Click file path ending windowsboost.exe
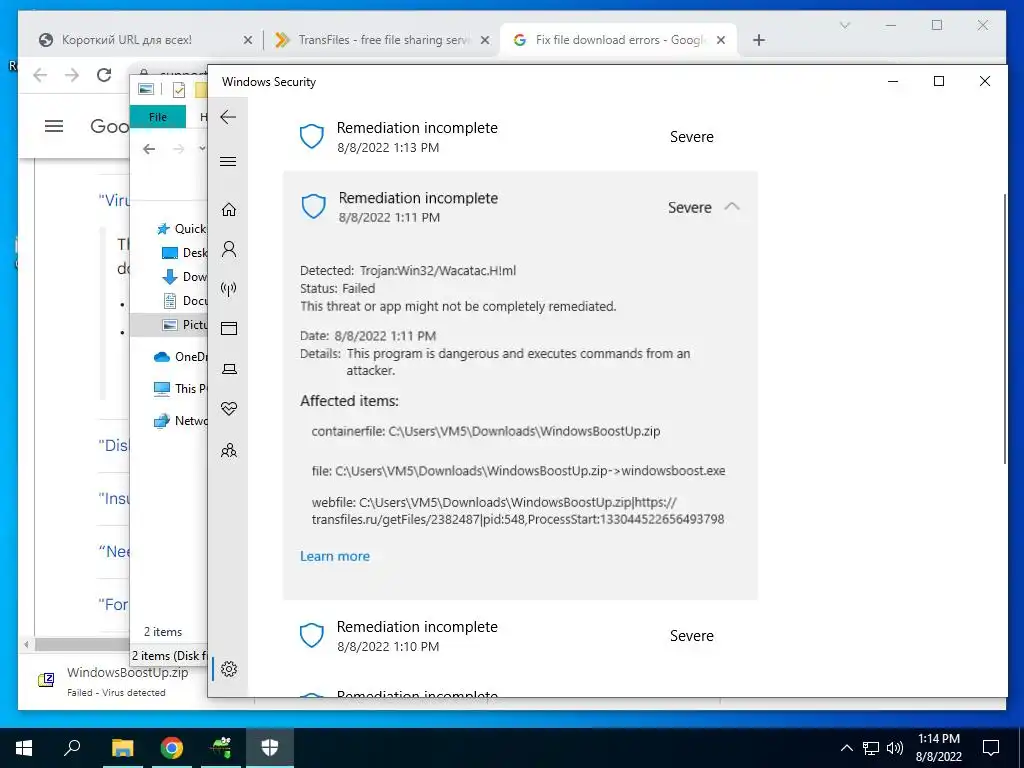 click(519, 471)
